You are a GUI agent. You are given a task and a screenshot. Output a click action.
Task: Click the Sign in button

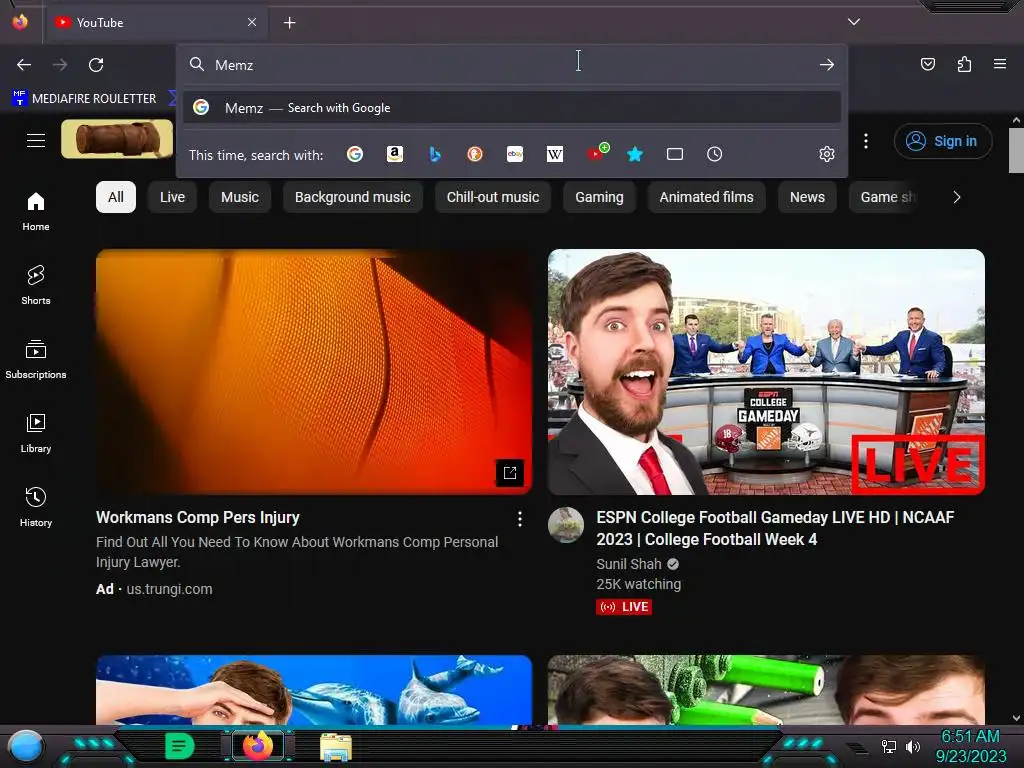click(943, 141)
